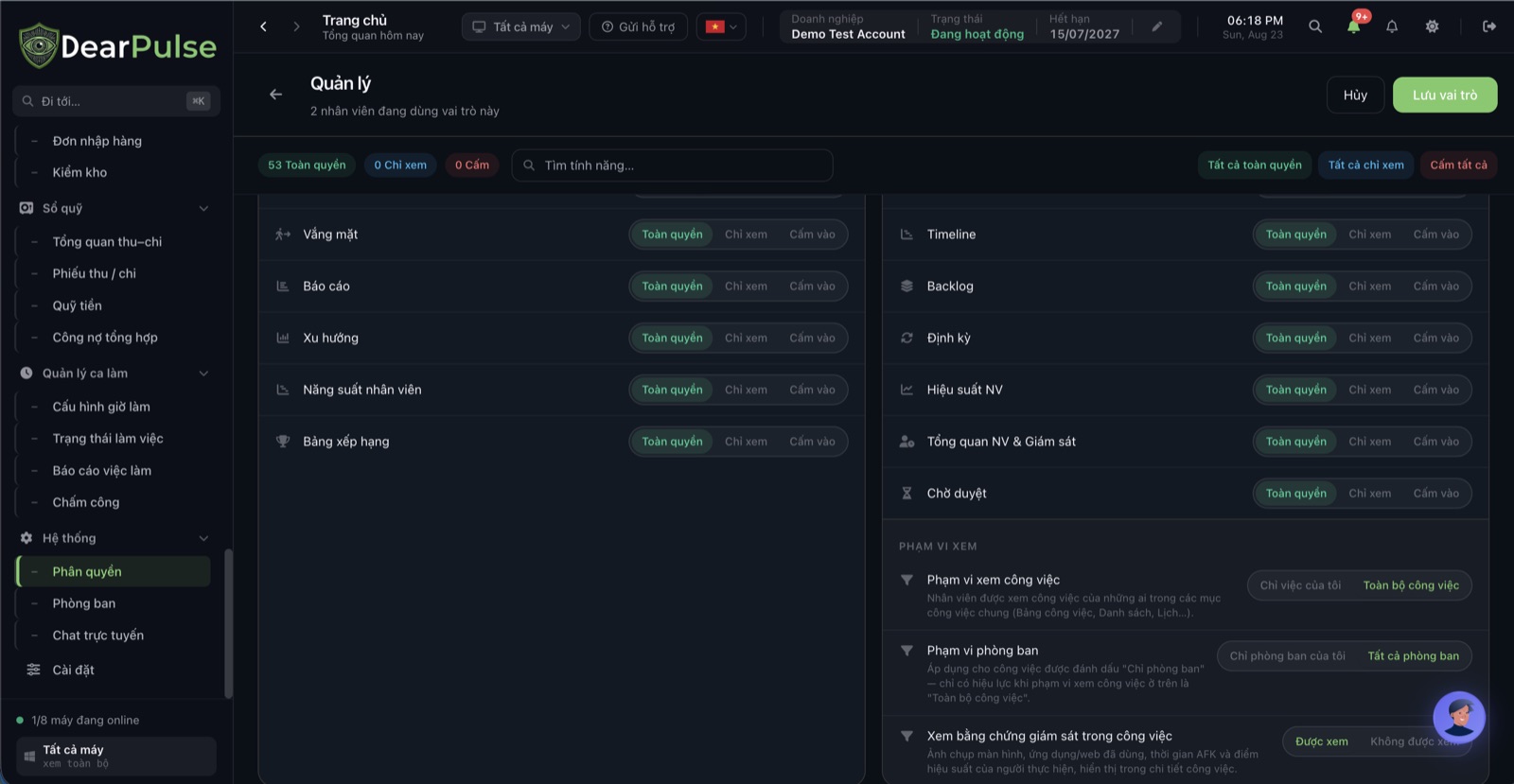Screen dimensions: 1514x784
Task: Edit enterprise info with pencil icon
Action: click(1156, 26)
